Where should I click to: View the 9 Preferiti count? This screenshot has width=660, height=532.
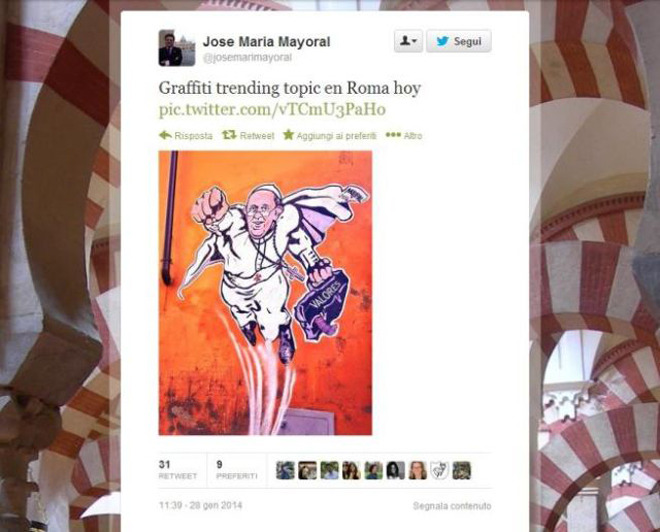pyautogui.click(x=237, y=470)
